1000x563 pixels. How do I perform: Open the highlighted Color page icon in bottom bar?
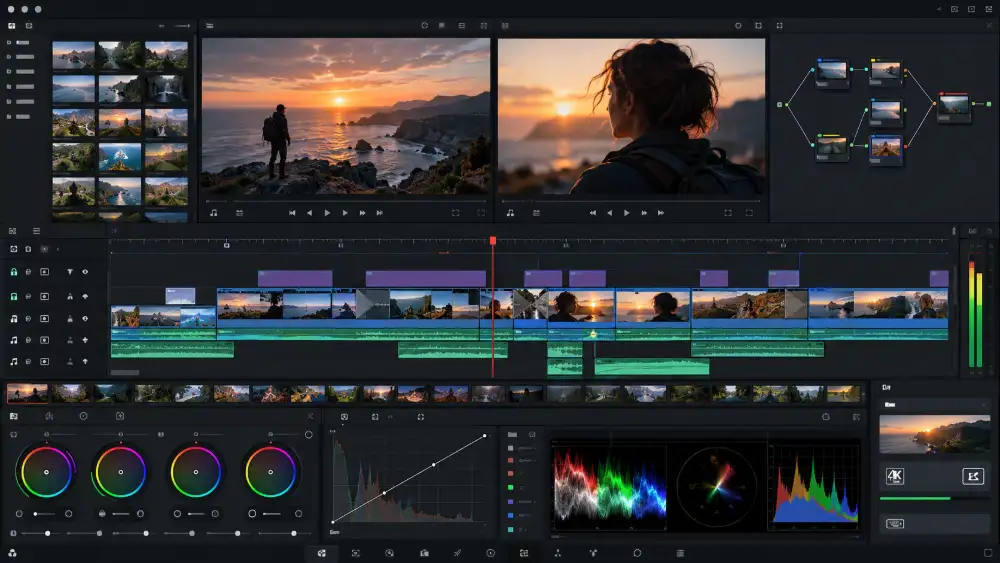coord(322,553)
